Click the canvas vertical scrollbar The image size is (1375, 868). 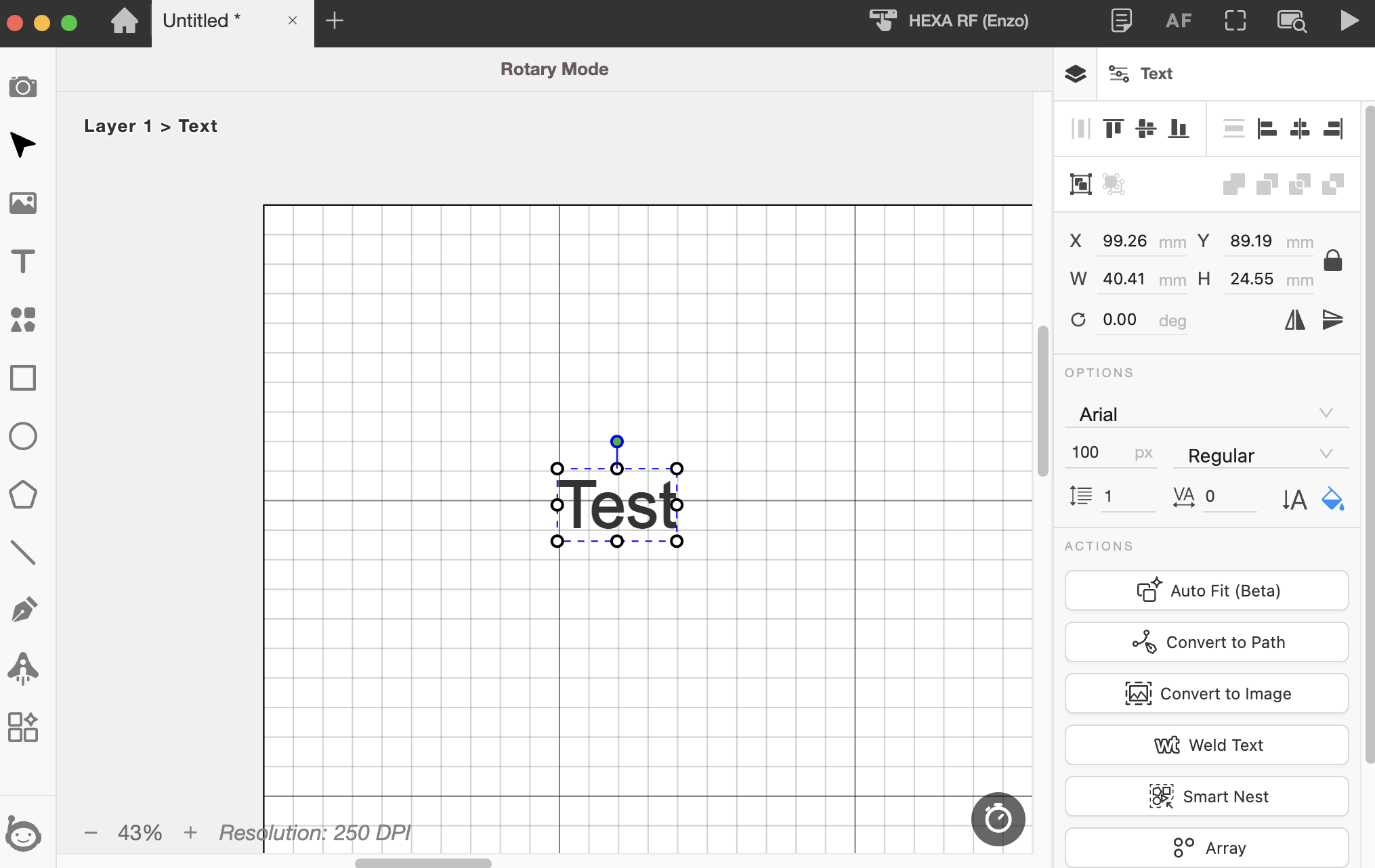pyautogui.click(x=1043, y=401)
